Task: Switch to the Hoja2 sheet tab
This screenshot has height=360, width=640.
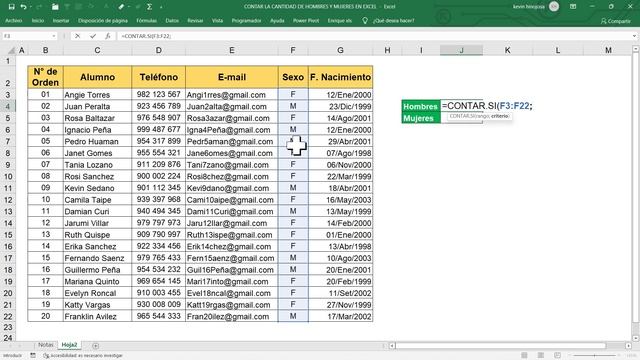Action: coord(69,345)
